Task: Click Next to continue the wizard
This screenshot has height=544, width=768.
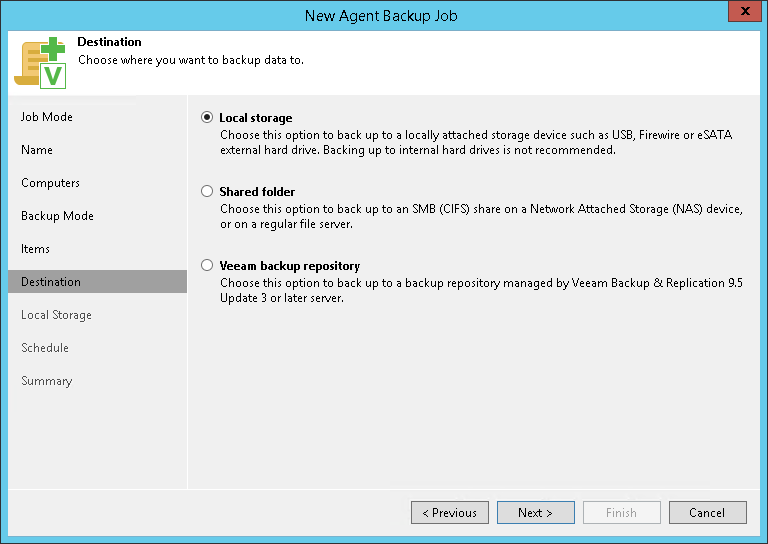Action: [535, 513]
